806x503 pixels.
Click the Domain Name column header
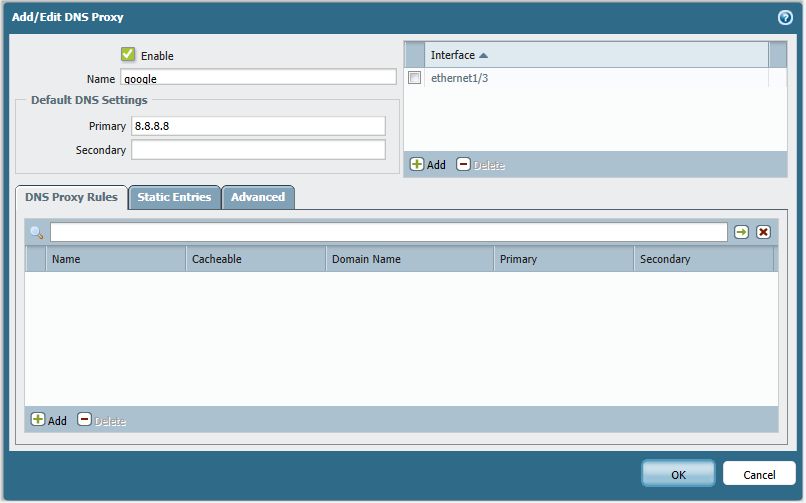coord(410,259)
